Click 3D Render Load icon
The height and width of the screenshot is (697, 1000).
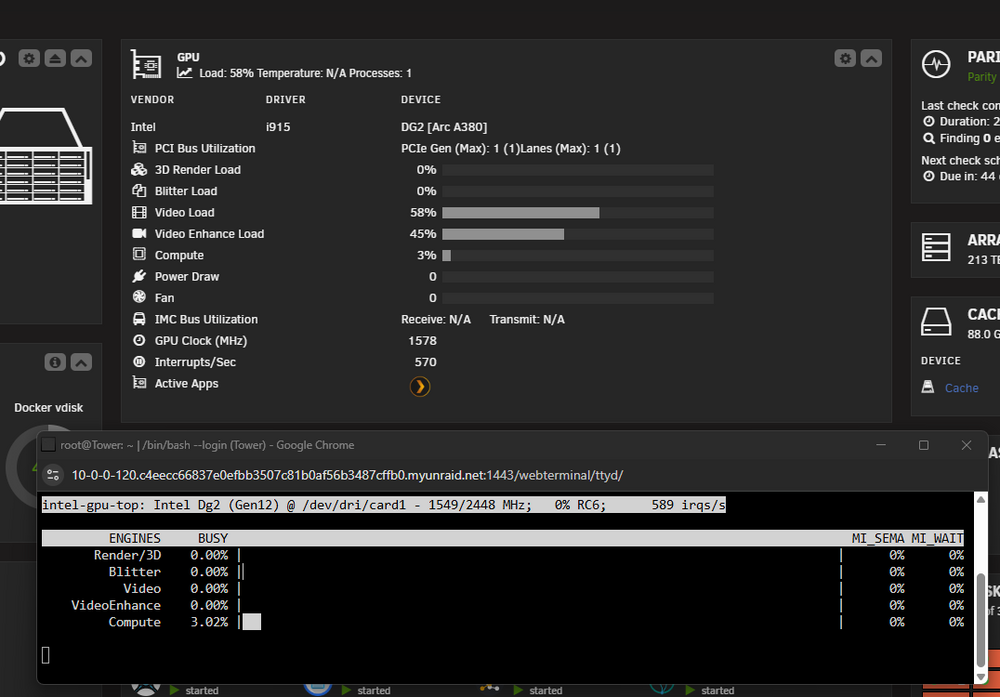pyautogui.click(x=139, y=170)
